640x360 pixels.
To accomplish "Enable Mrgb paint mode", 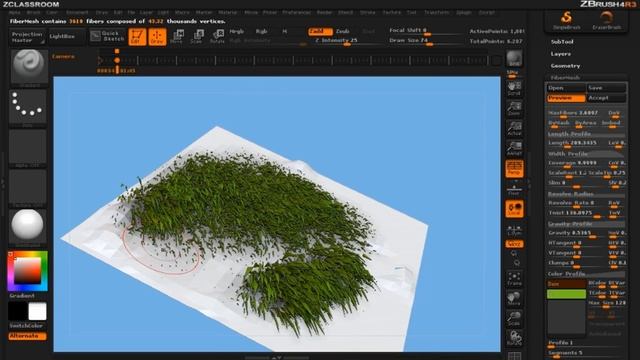I will 236,31.
